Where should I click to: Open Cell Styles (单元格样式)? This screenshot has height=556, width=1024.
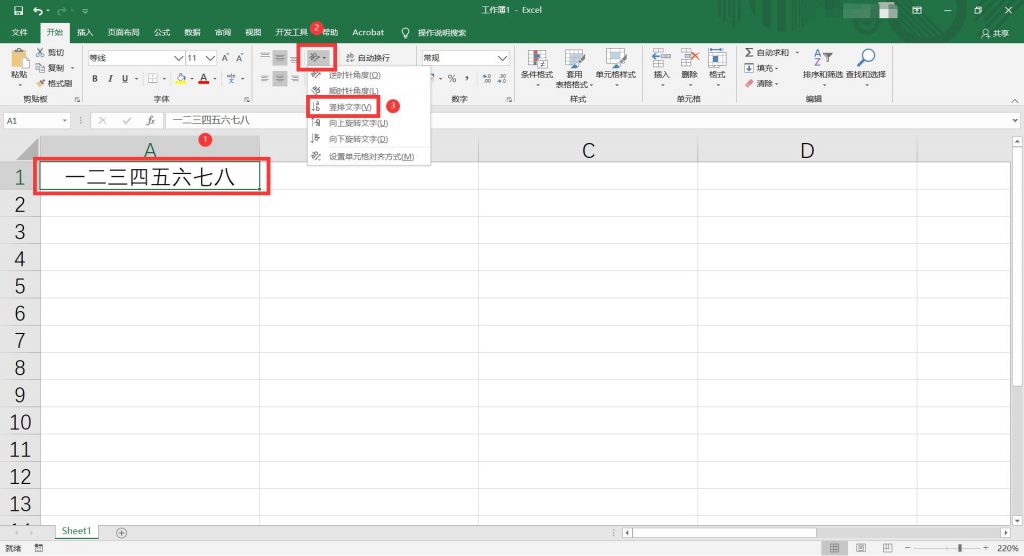615,68
